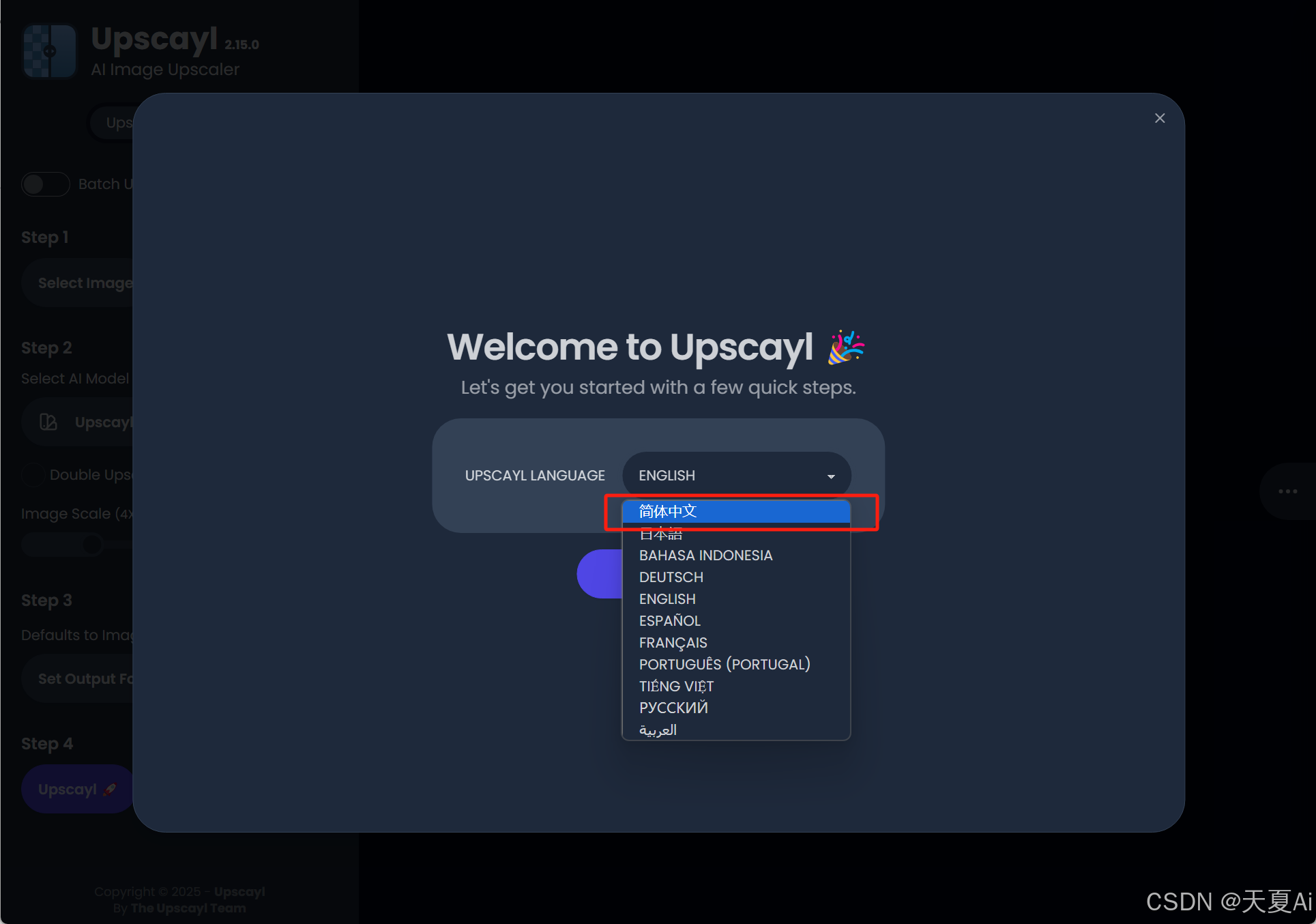Open the three-dots menu on right edge
Image resolution: width=1316 pixels, height=924 pixels.
1287,491
